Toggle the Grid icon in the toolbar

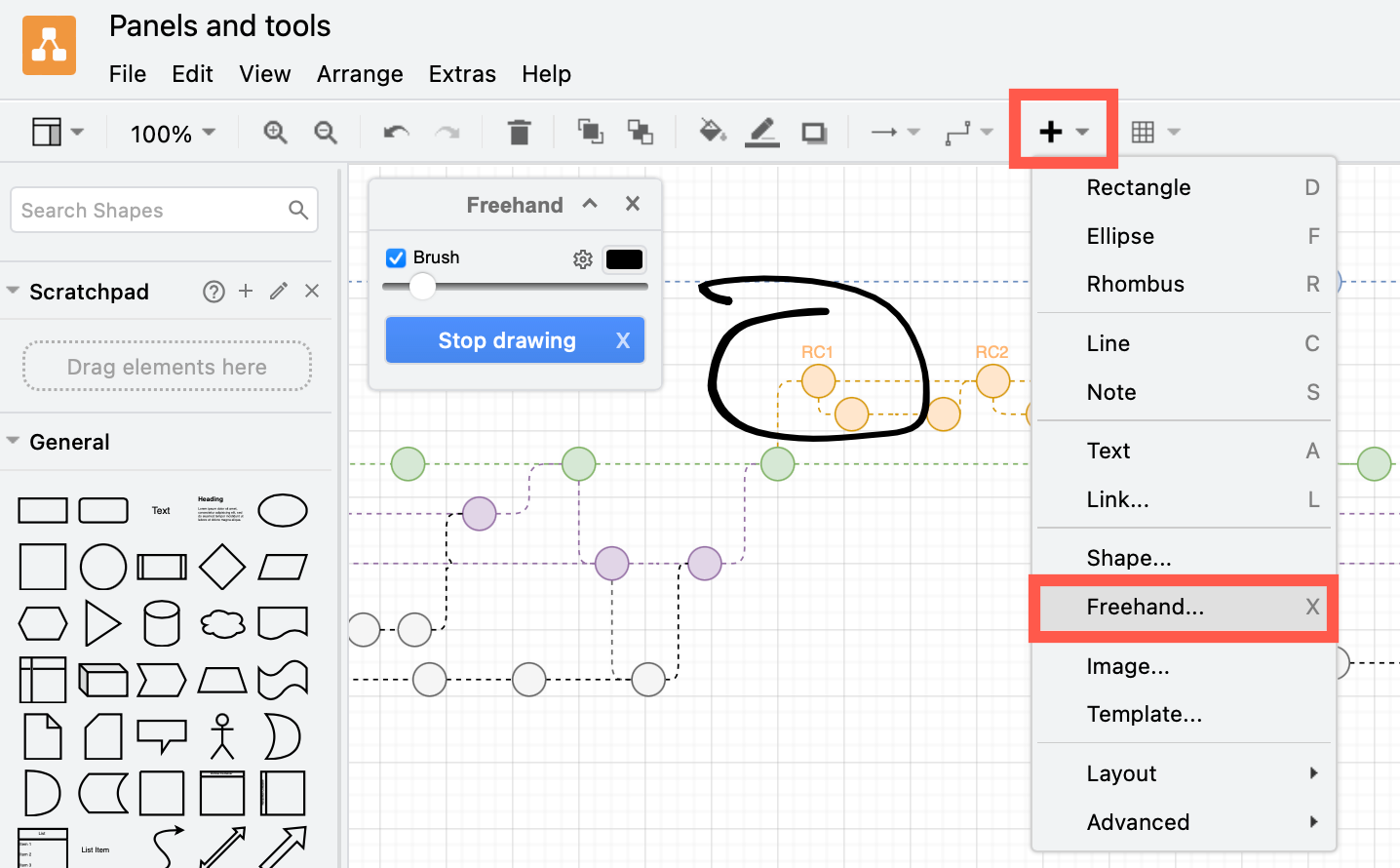1143,132
